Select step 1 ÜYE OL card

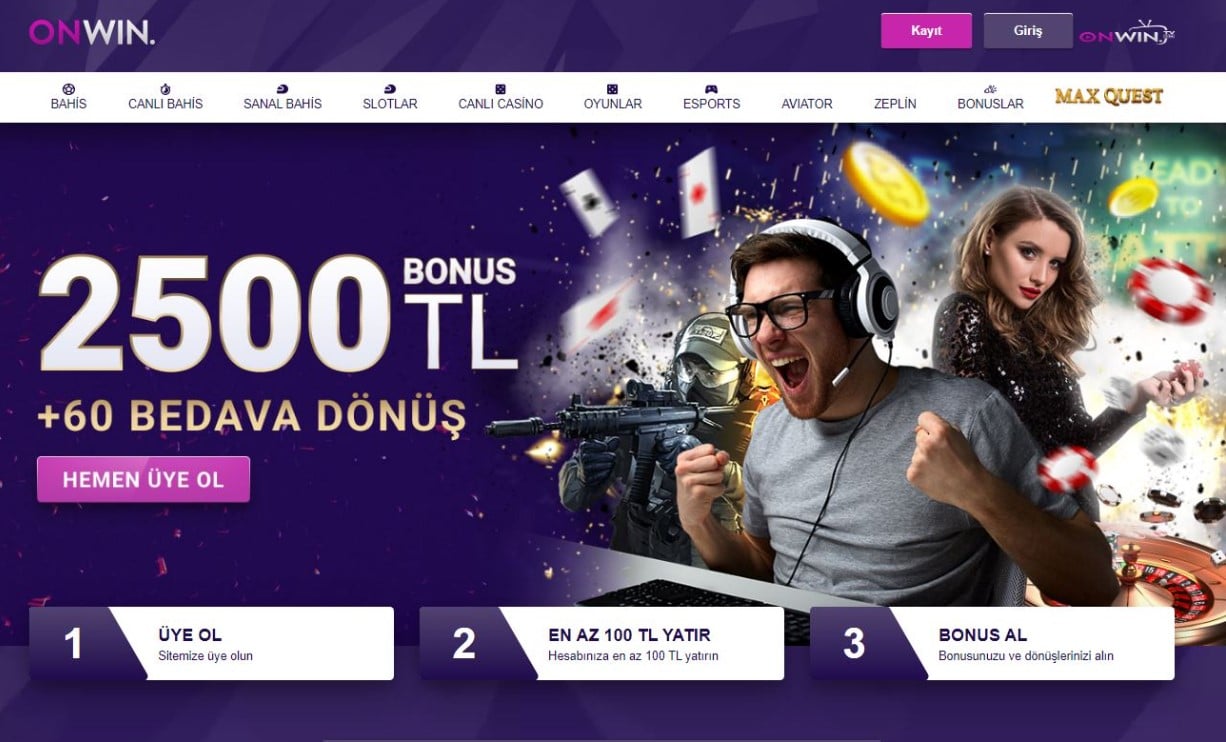(x=211, y=643)
